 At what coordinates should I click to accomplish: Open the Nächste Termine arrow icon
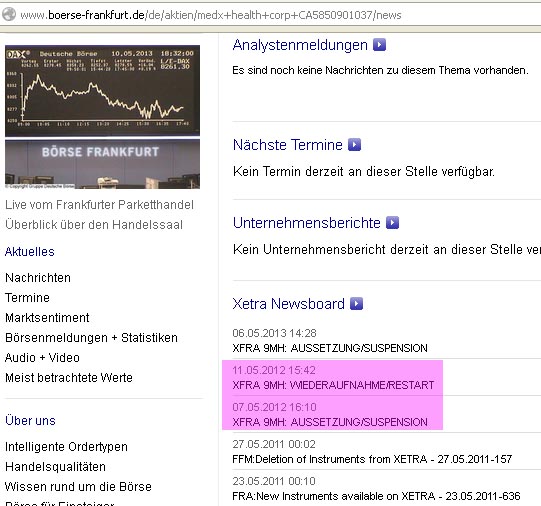click(x=354, y=145)
